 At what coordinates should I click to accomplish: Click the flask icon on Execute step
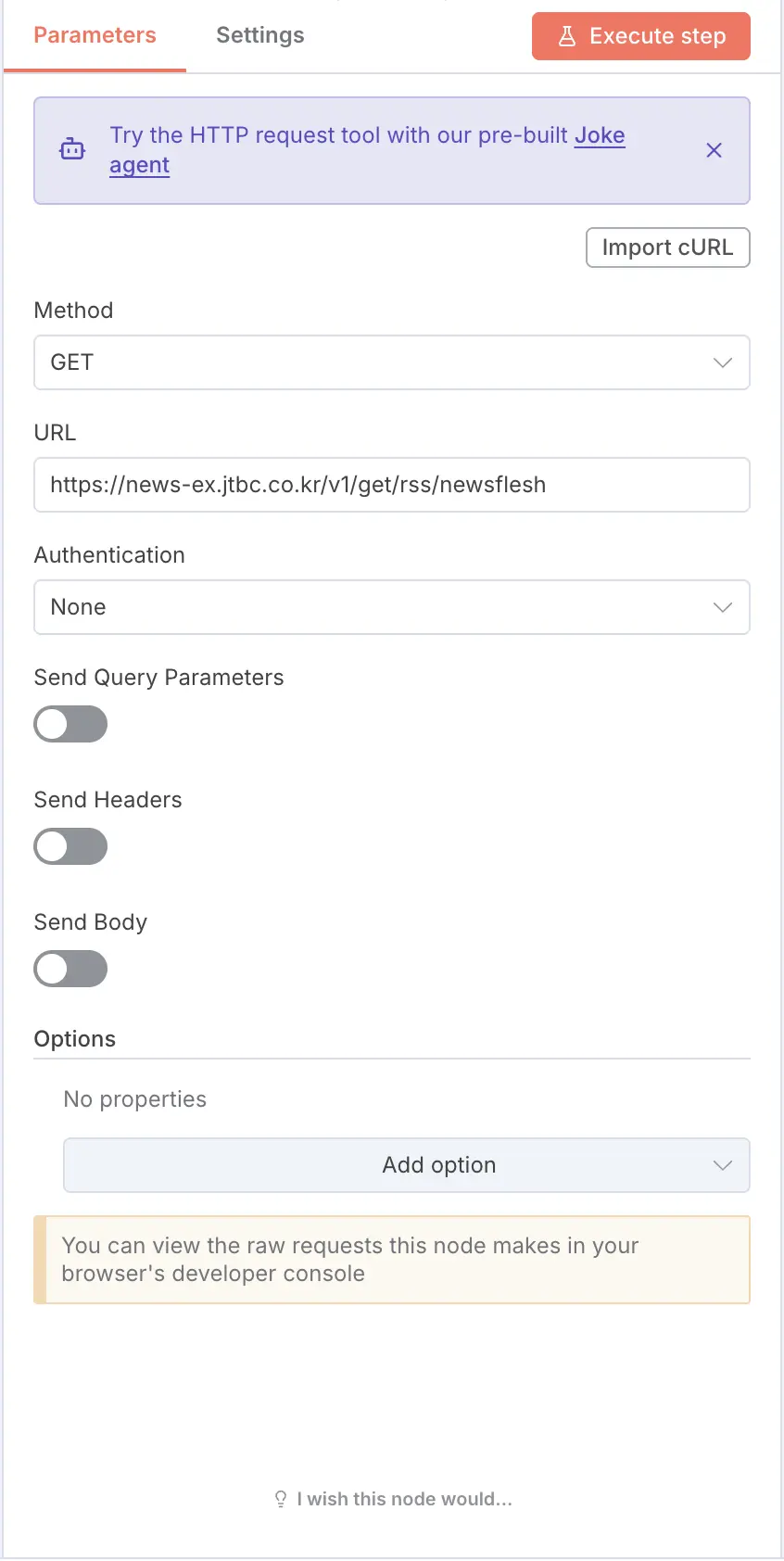click(x=566, y=35)
